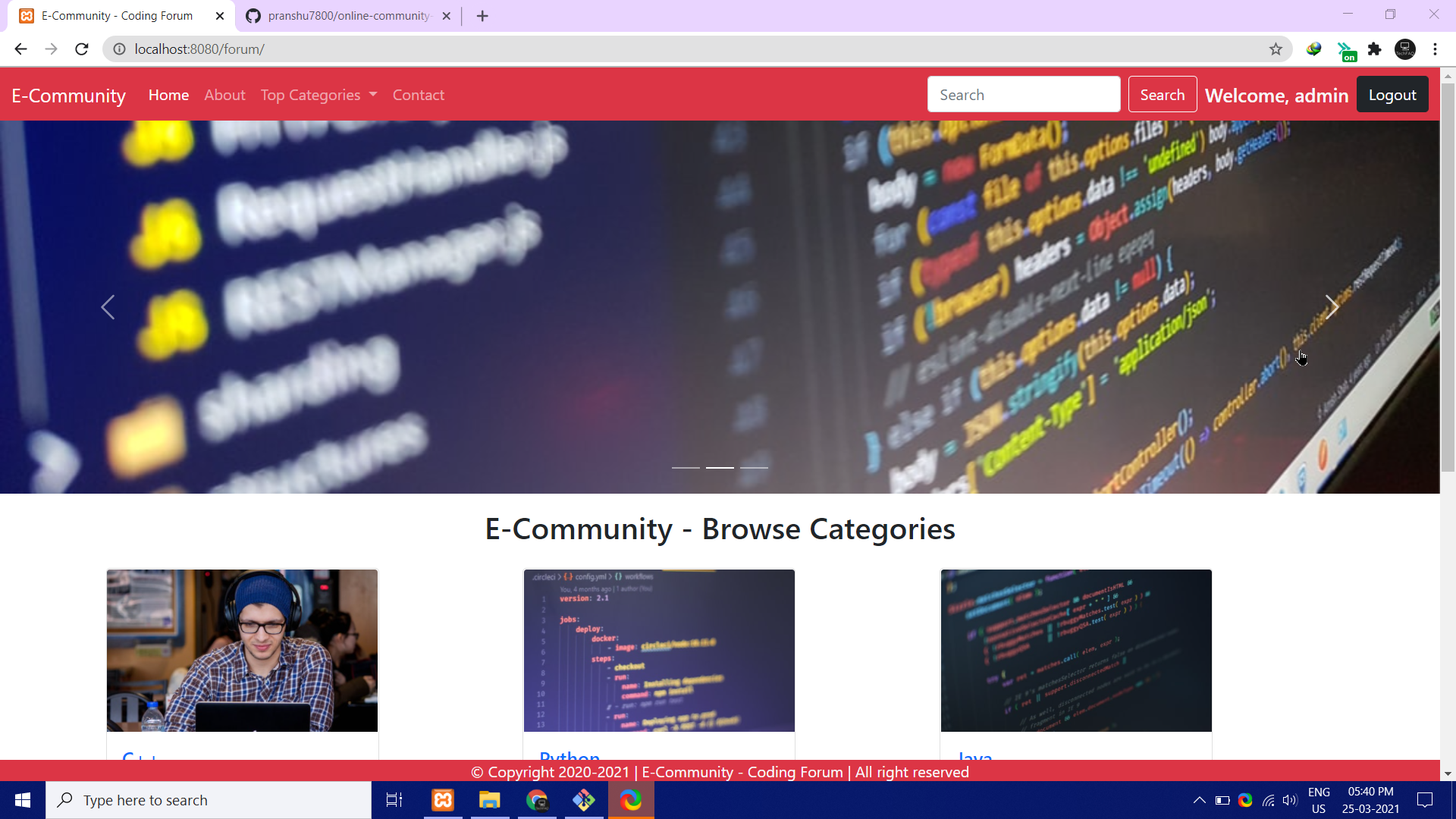Reload the page with the refresh icon
This screenshot has height=819, width=1456.
coord(81,49)
